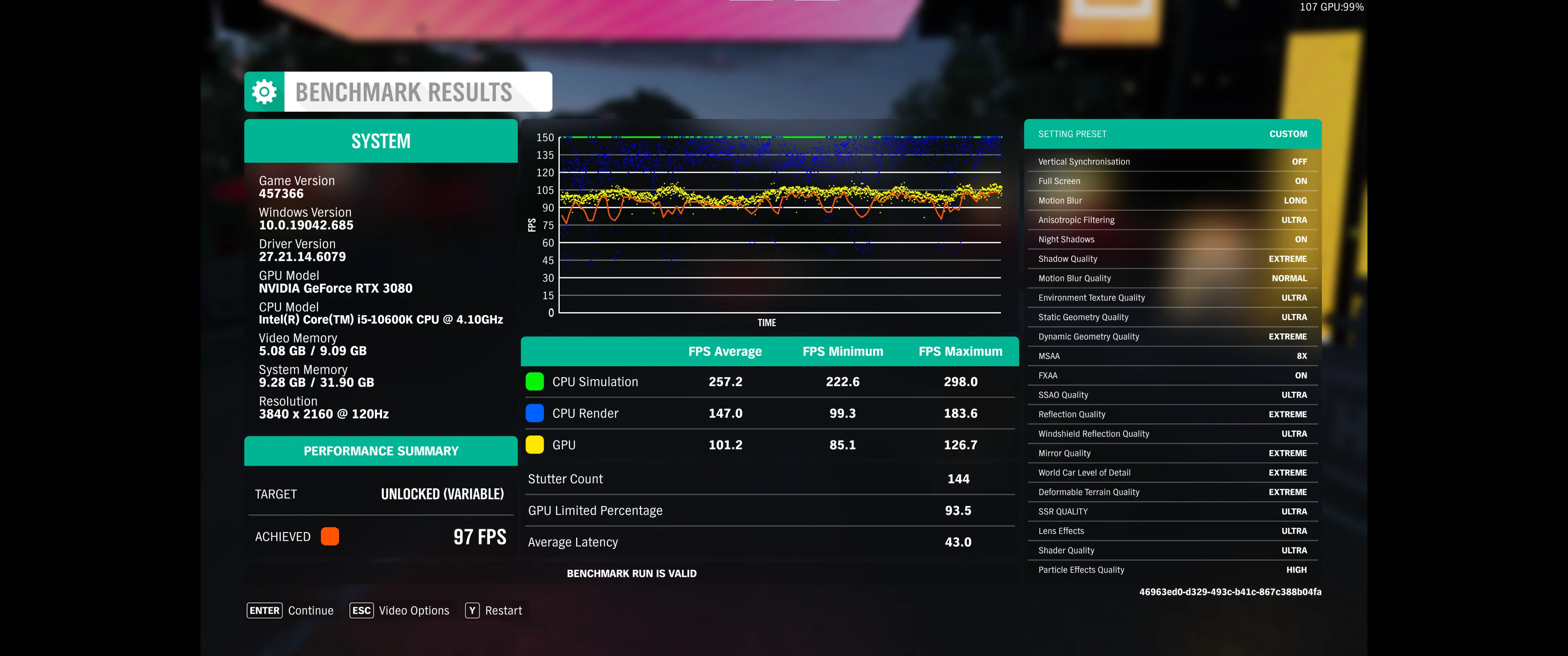
Task: Click the resolution 3840 x 2160 @ 120Hz
Action: (324, 414)
